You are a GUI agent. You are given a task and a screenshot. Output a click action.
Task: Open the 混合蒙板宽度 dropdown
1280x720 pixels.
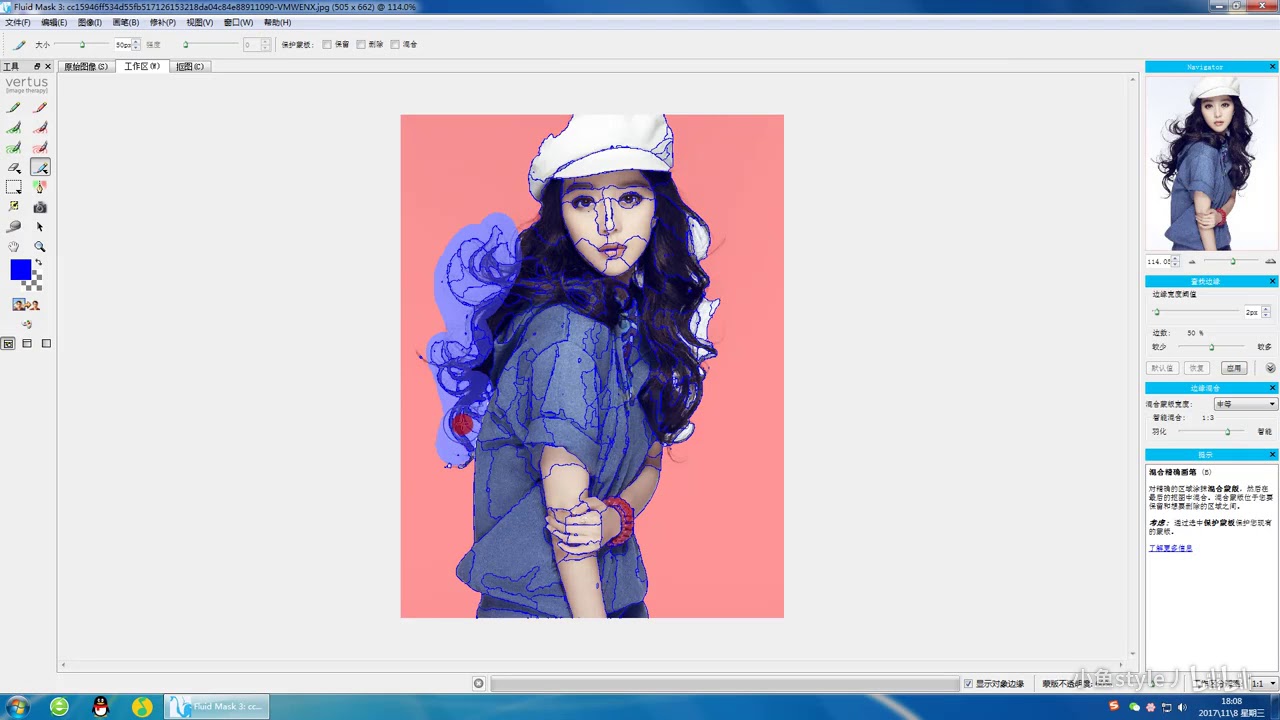coord(1245,404)
